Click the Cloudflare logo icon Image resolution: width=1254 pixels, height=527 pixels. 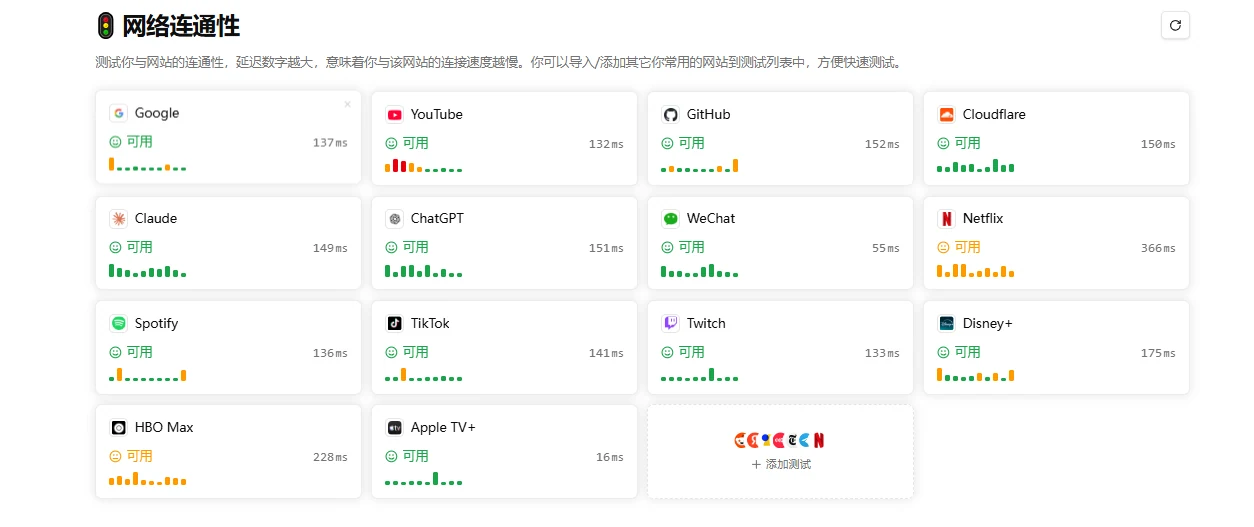click(x=946, y=114)
